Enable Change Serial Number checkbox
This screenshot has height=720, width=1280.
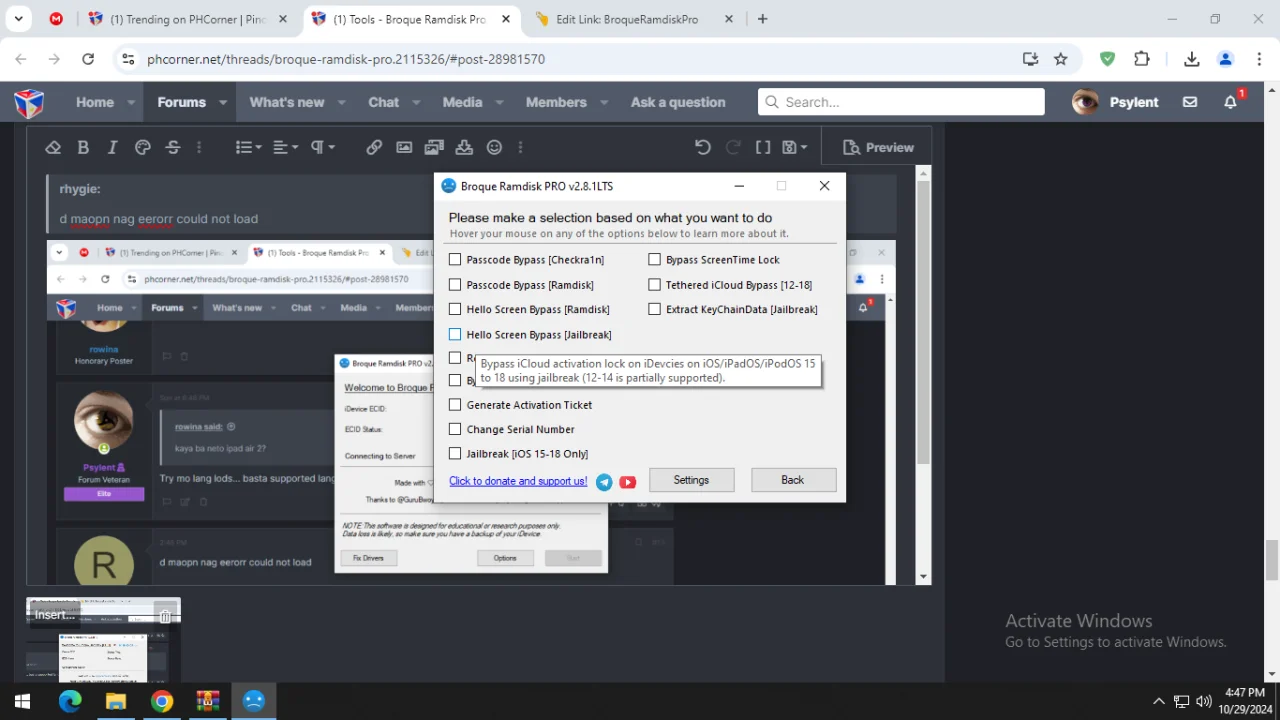point(455,429)
